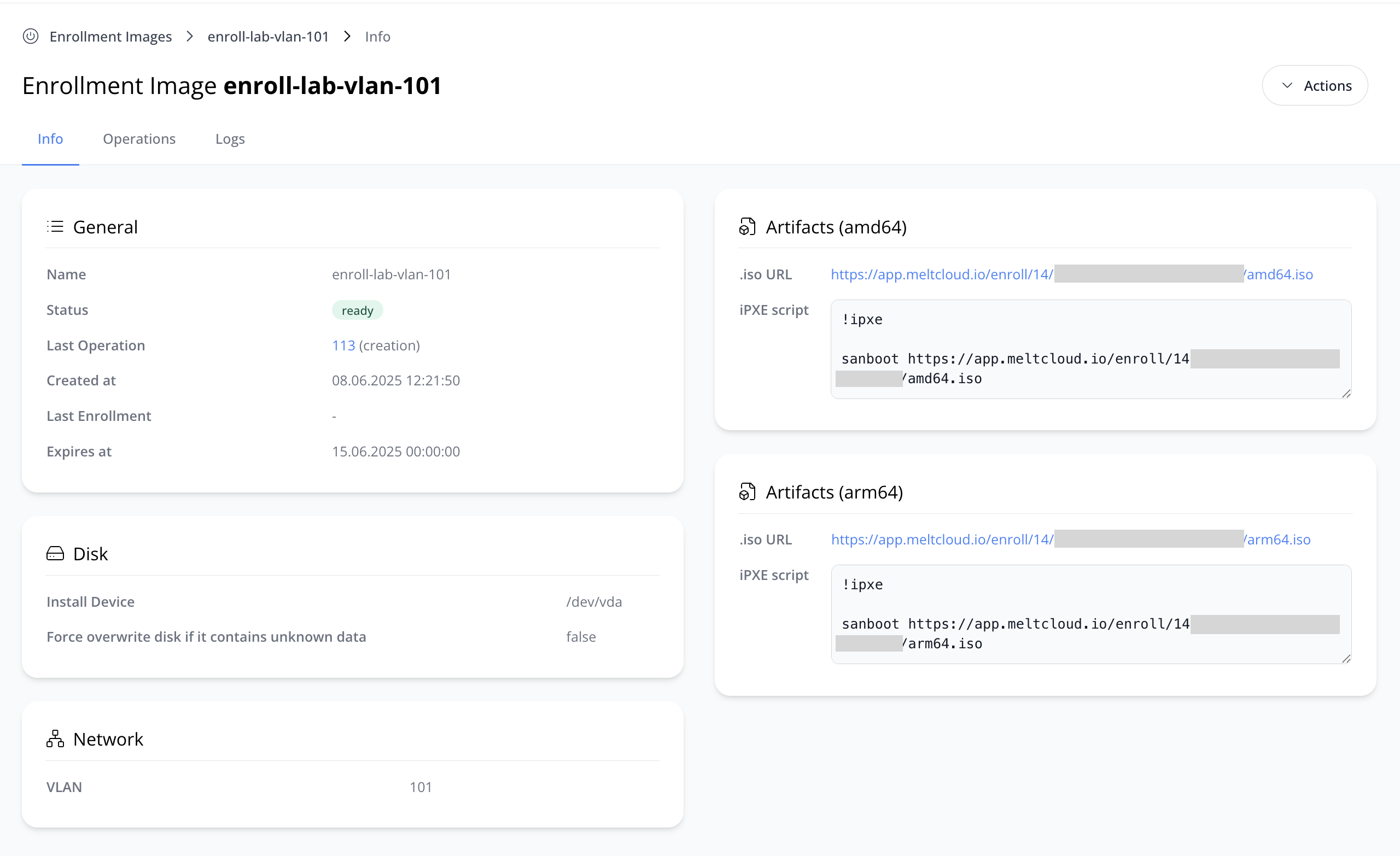
Task: Click the Artifacts (arm64) file icon
Action: coord(747,492)
